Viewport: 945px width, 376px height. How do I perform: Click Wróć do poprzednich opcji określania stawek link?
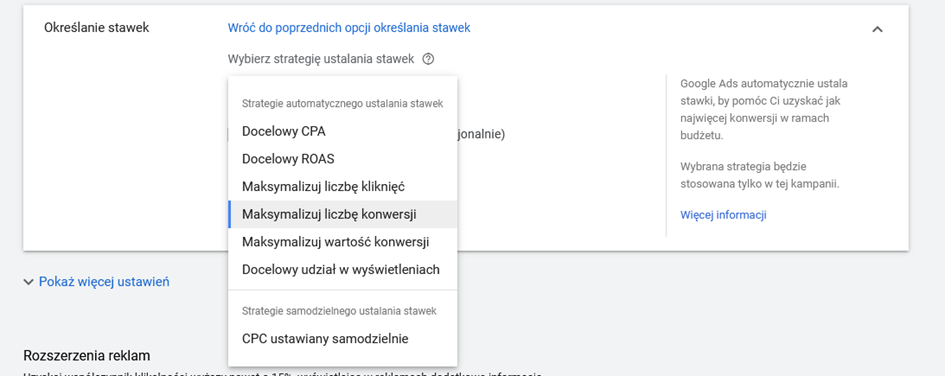pyautogui.click(x=349, y=28)
